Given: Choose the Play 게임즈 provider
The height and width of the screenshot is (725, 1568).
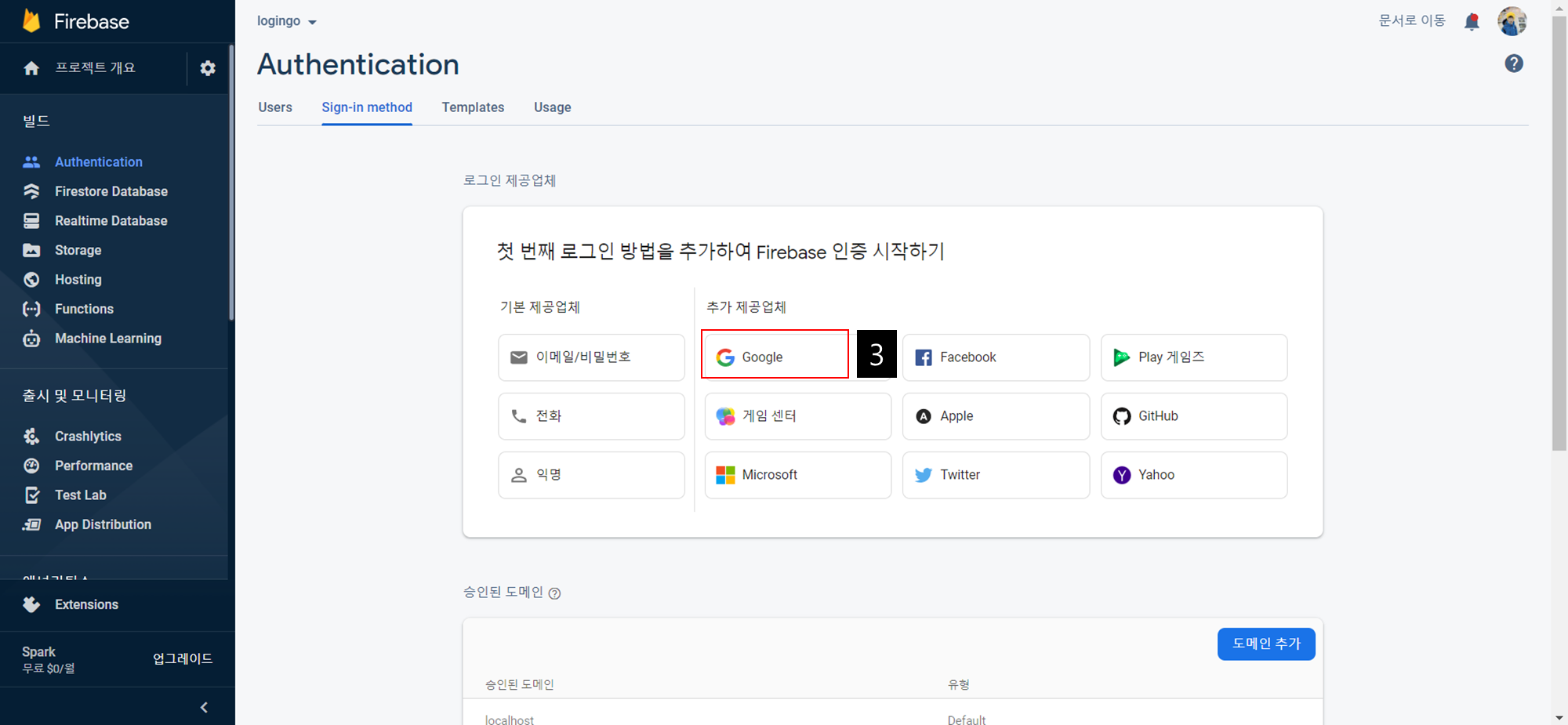Looking at the screenshot, I should (x=1194, y=357).
